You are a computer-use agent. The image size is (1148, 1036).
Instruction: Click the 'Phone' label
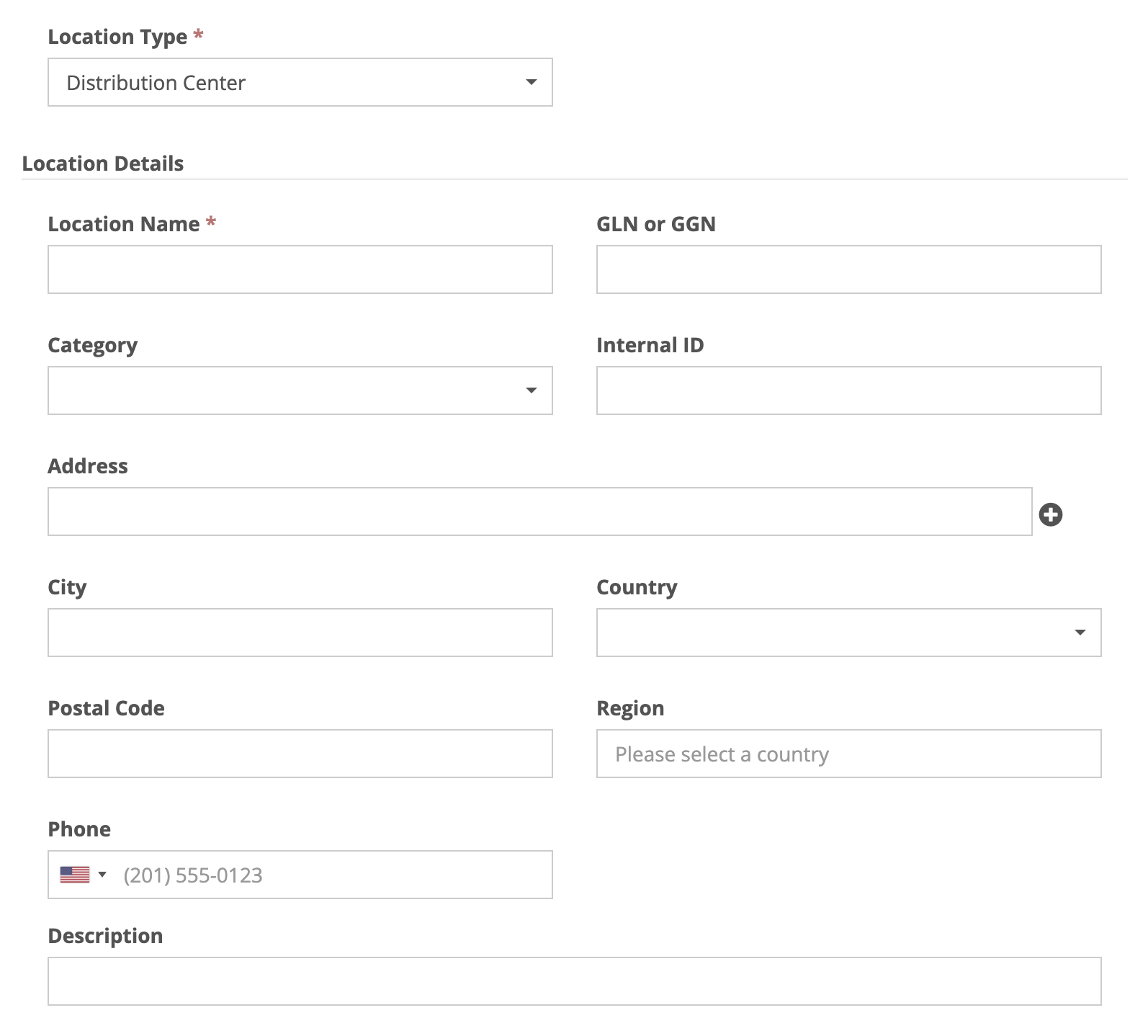tap(79, 829)
